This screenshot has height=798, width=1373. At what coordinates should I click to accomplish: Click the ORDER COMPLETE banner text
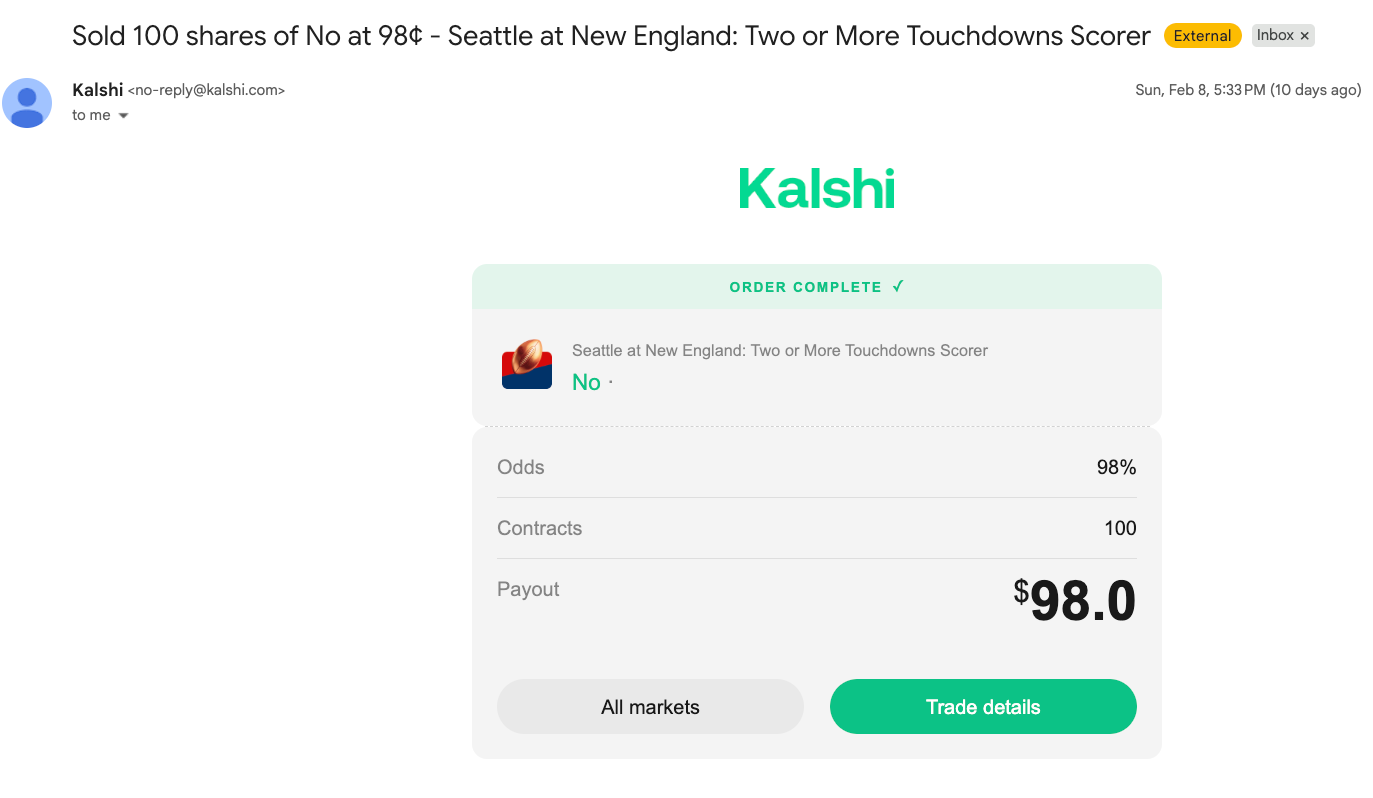point(805,287)
